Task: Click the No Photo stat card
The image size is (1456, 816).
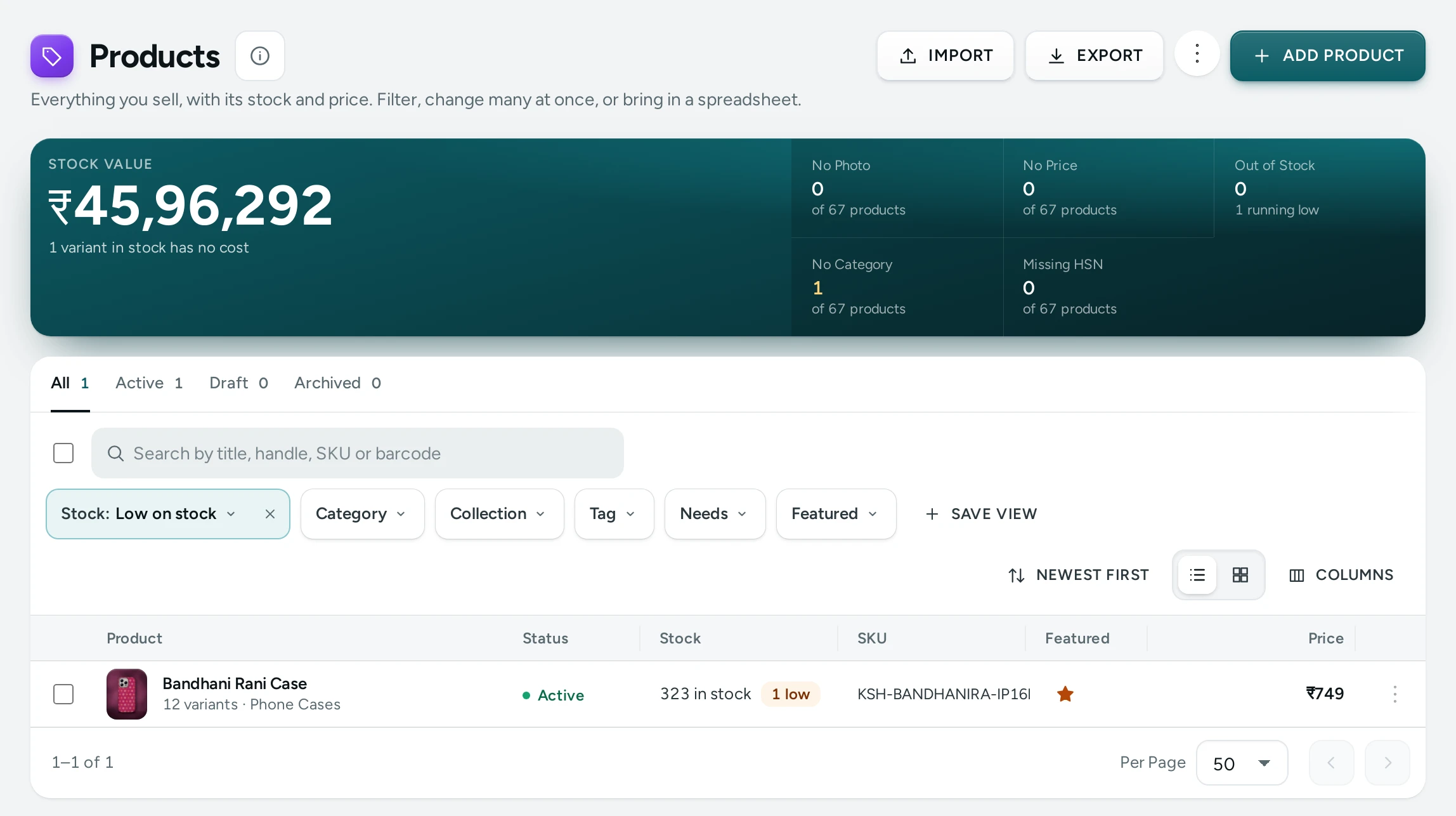Action: [x=897, y=188]
